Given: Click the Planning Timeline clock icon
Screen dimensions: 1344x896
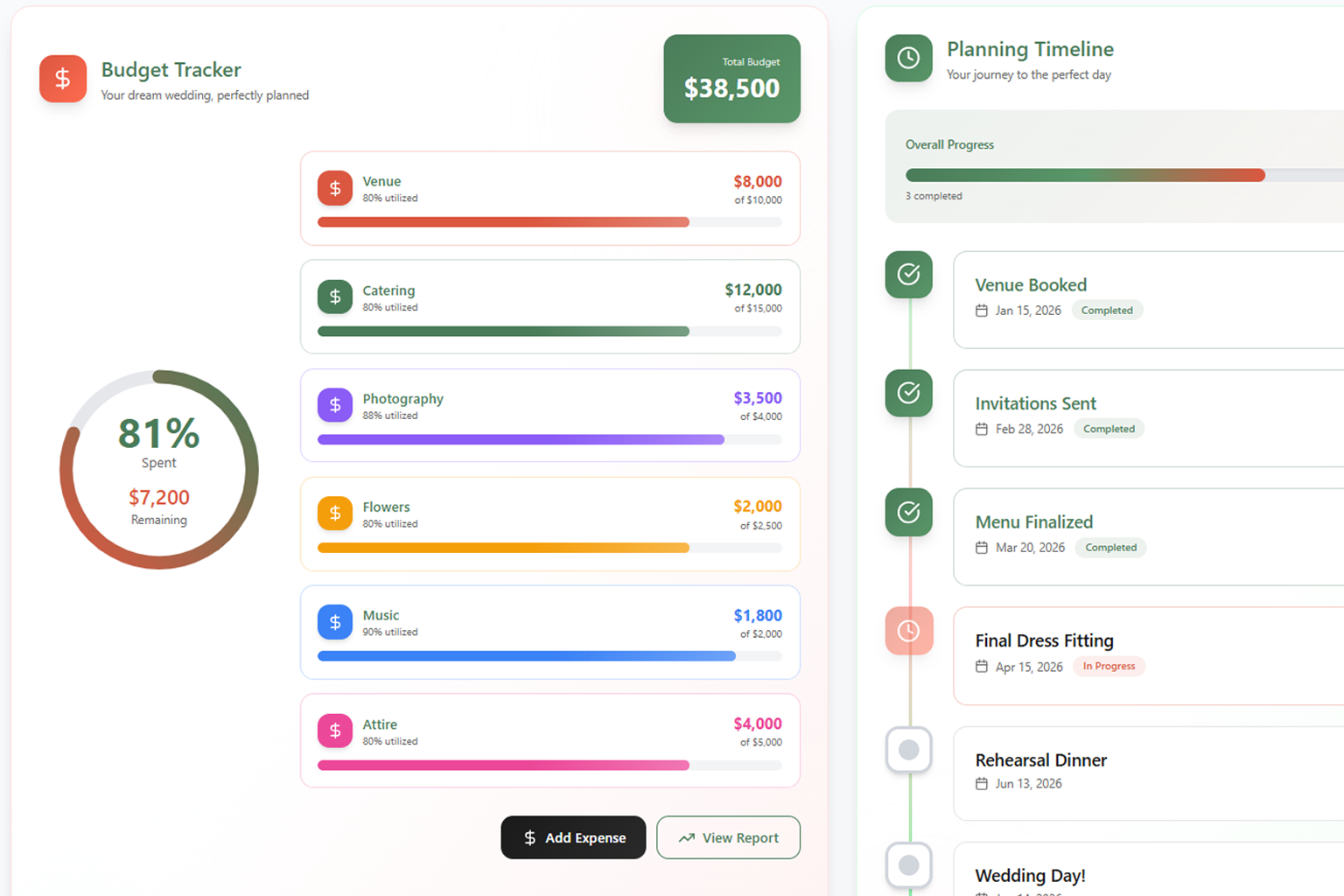Looking at the screenshot, I should (x=908, y=59).
